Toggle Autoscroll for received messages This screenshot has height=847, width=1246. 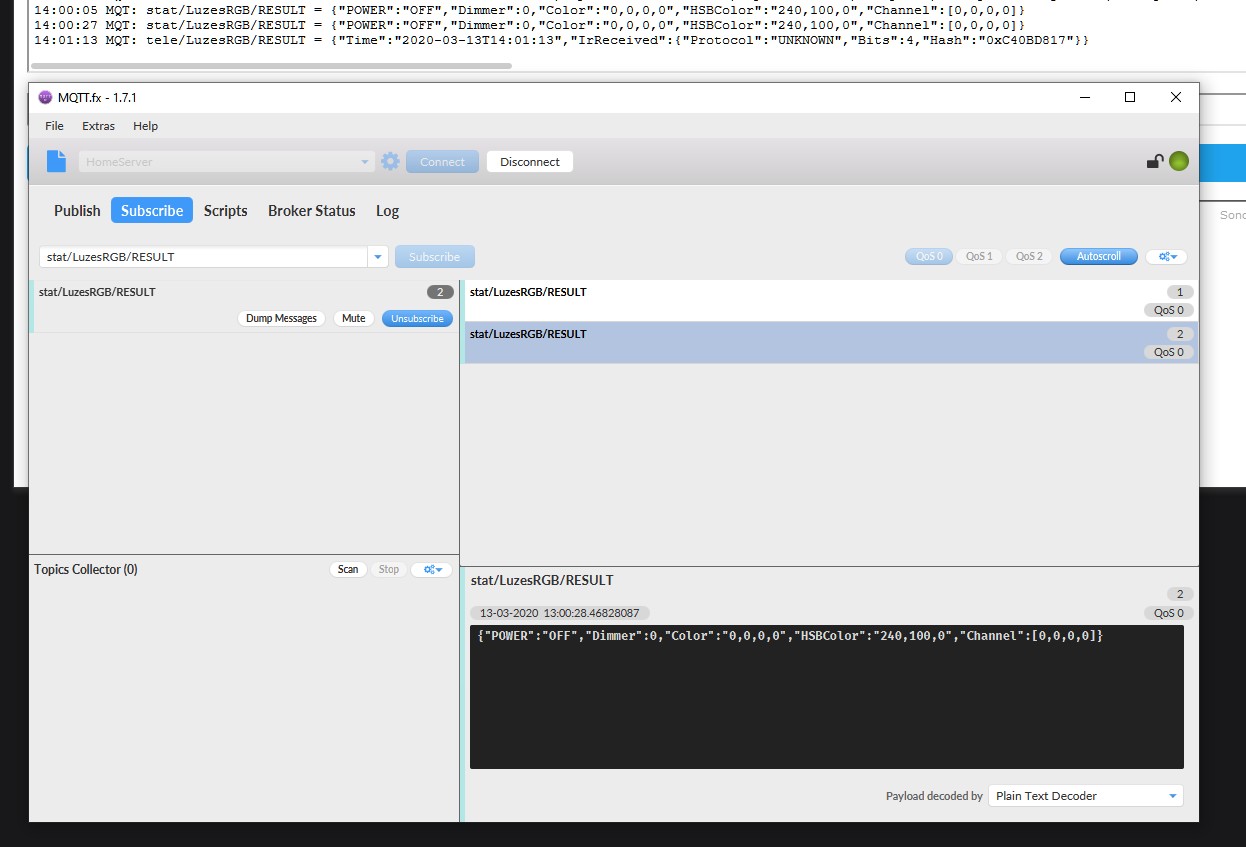[x=1098, y=257]
